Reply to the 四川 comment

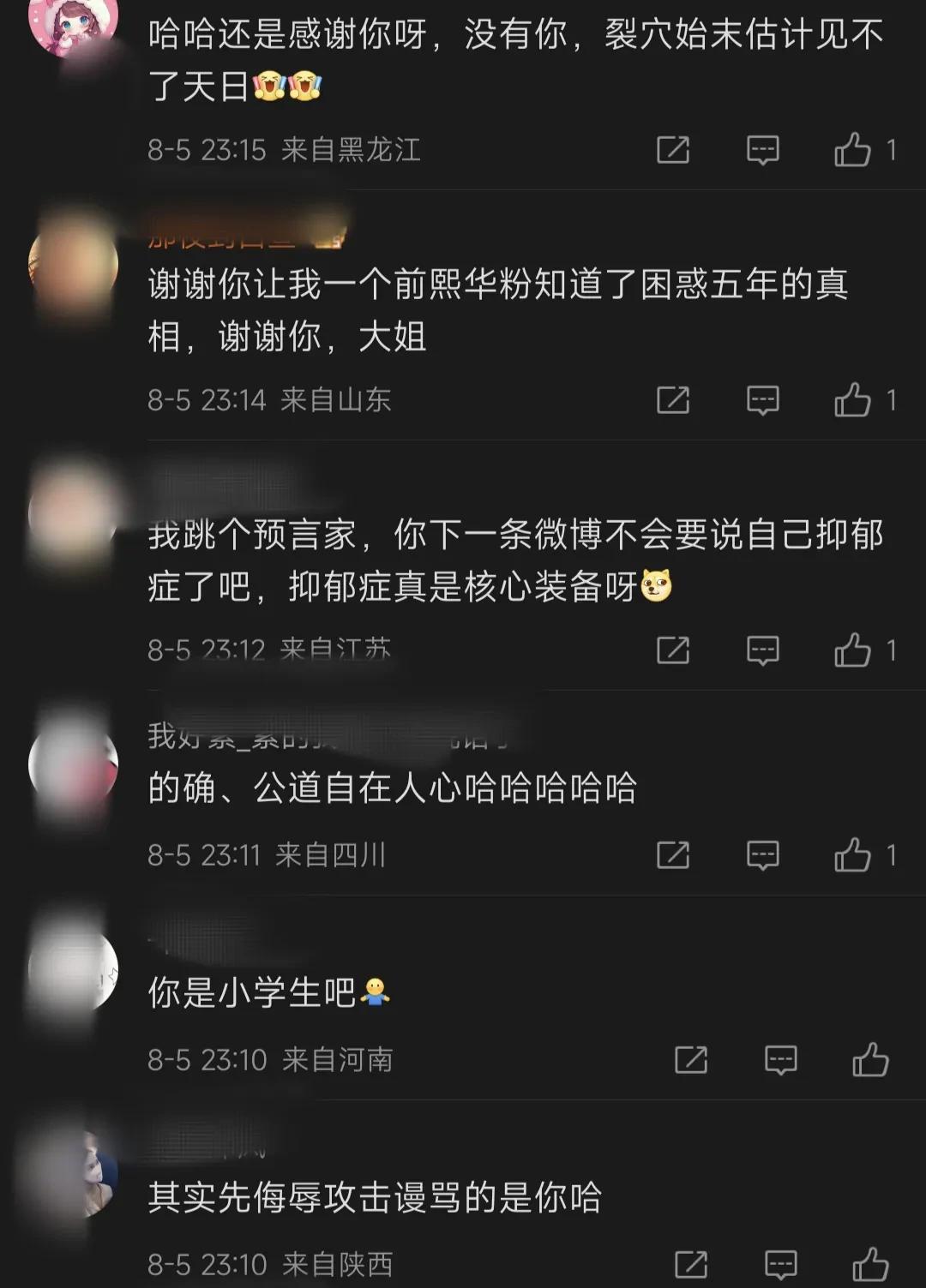coord(762,854)
